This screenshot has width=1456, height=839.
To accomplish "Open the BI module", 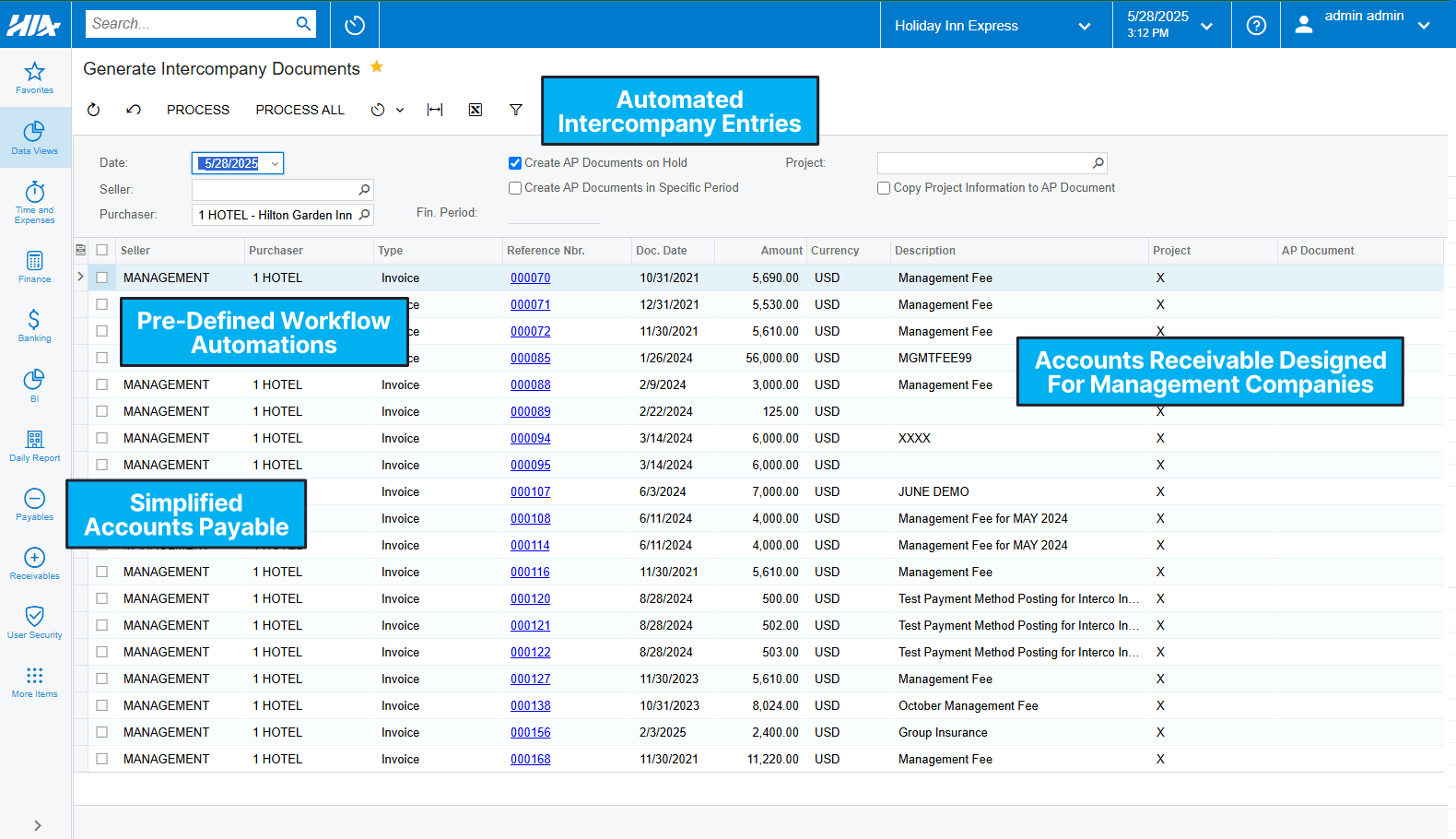I will click(34, 385).
